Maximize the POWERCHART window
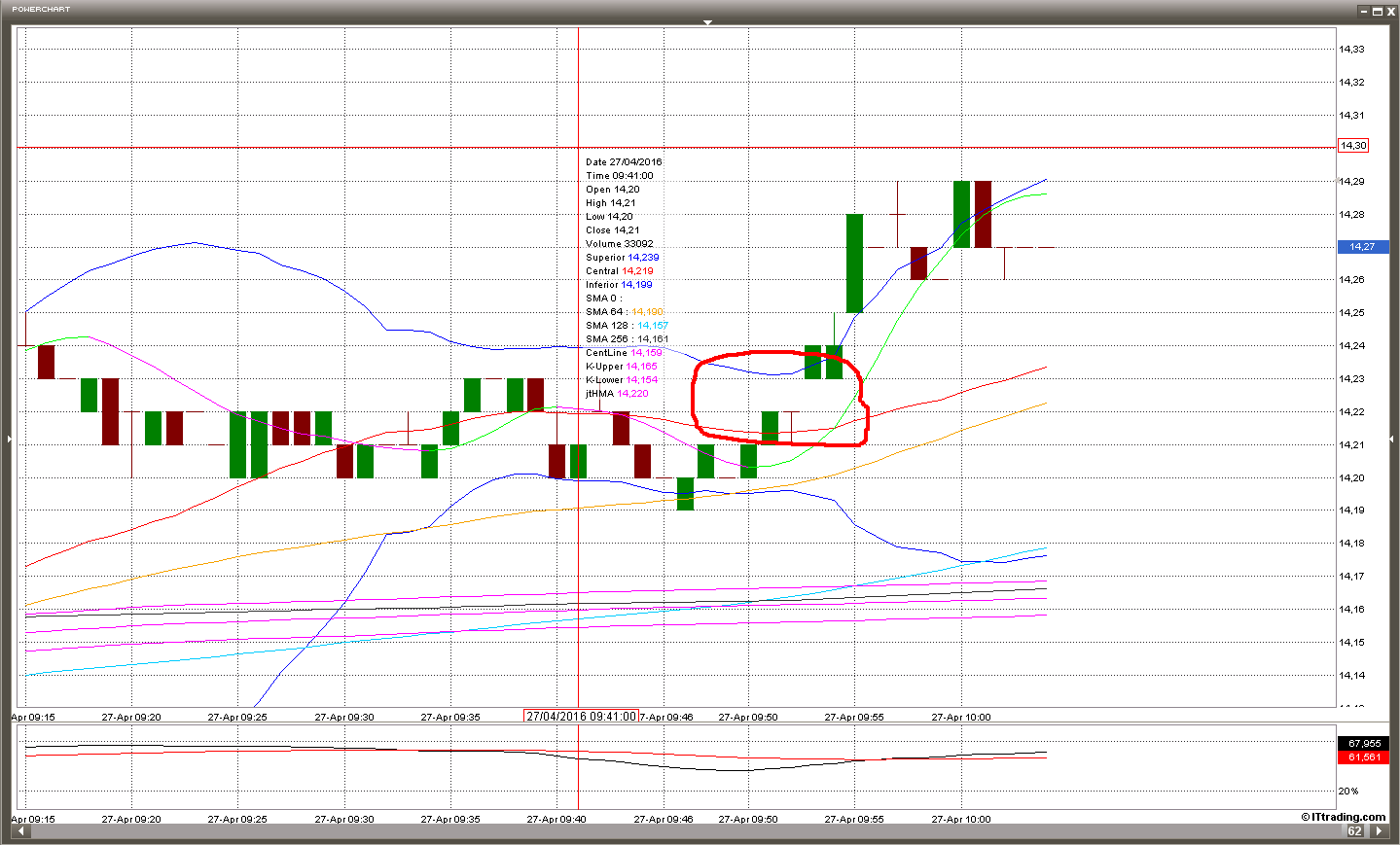The height and width of the screenshot is (845, 1400). (1378, 12)
